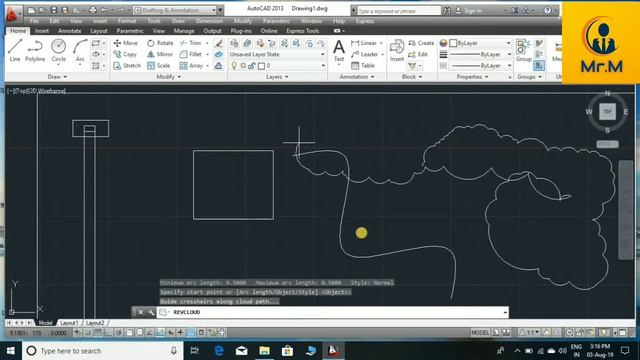This screenshot has height=360, width=640.
Task: Switch to the Output ribbon tab
Action: click(x=212, y=31)
